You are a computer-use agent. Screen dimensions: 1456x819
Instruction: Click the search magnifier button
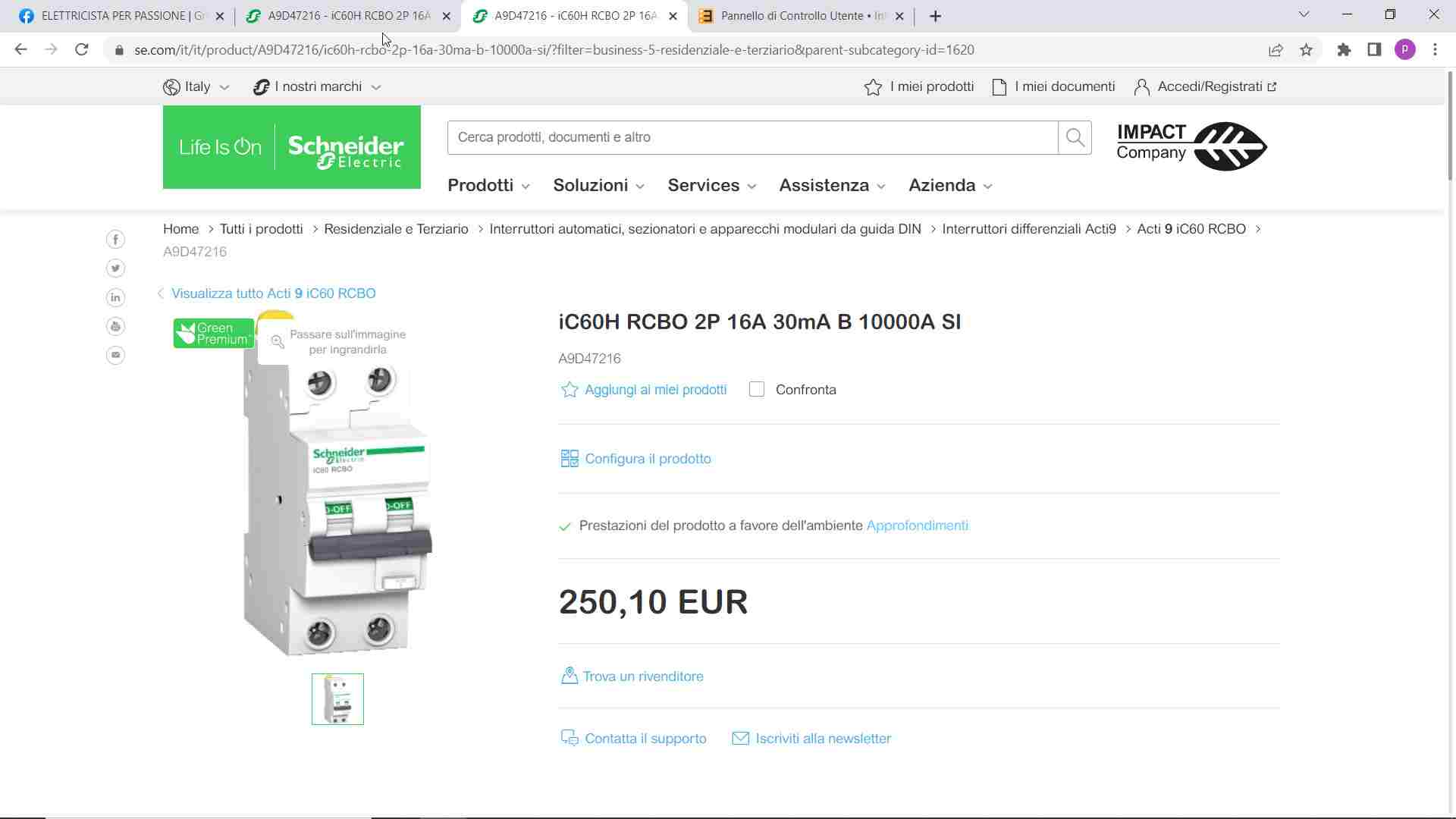[x=1075, y=137]
